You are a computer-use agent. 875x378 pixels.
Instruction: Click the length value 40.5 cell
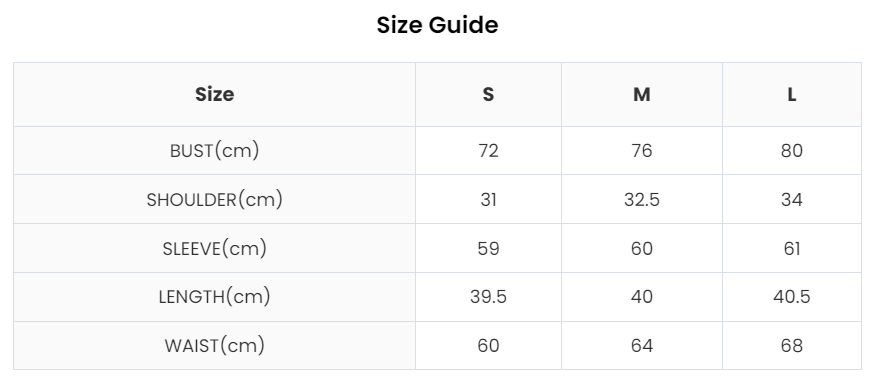point(792,297)
